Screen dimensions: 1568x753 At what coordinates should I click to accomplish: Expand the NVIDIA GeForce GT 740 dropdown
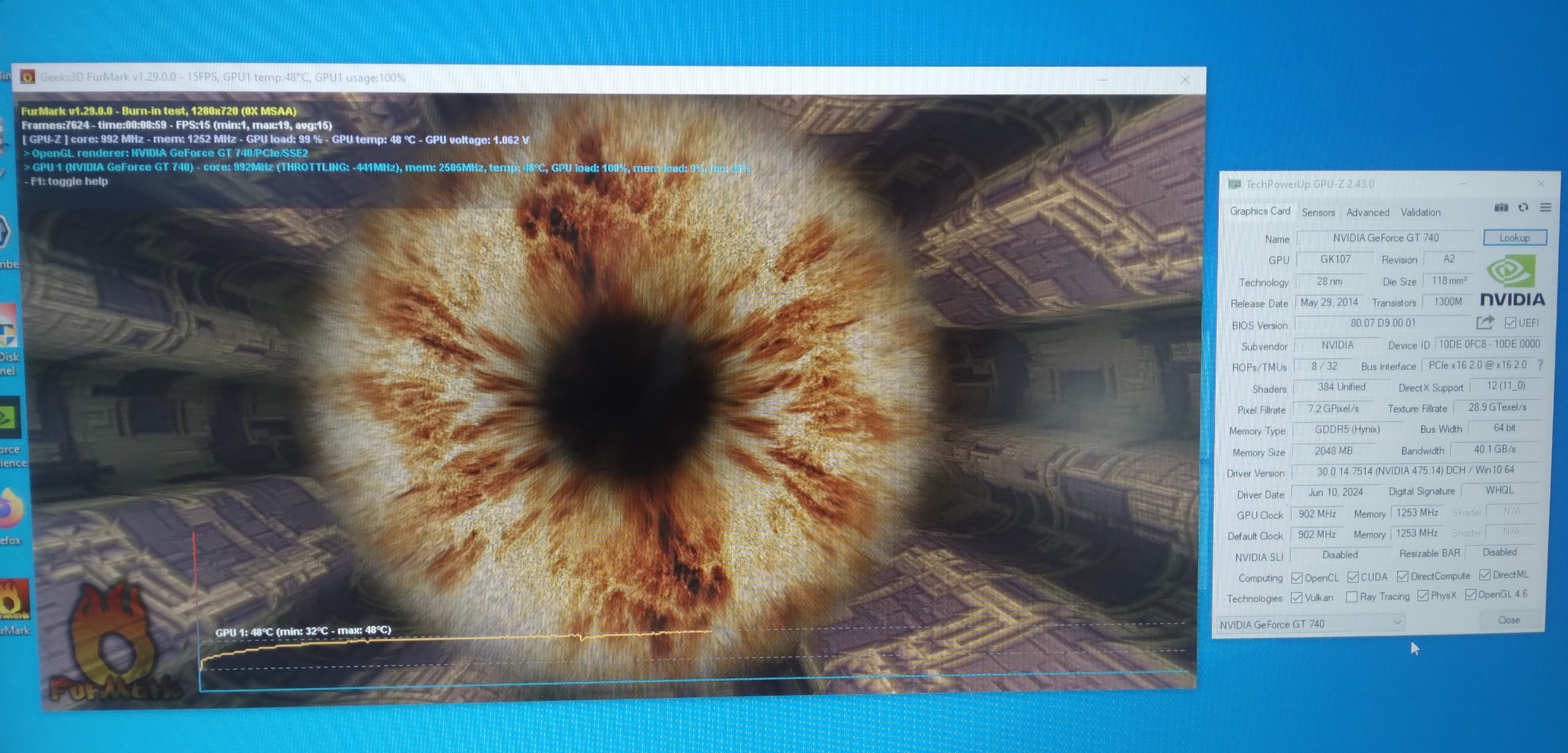click(1397, 622)
